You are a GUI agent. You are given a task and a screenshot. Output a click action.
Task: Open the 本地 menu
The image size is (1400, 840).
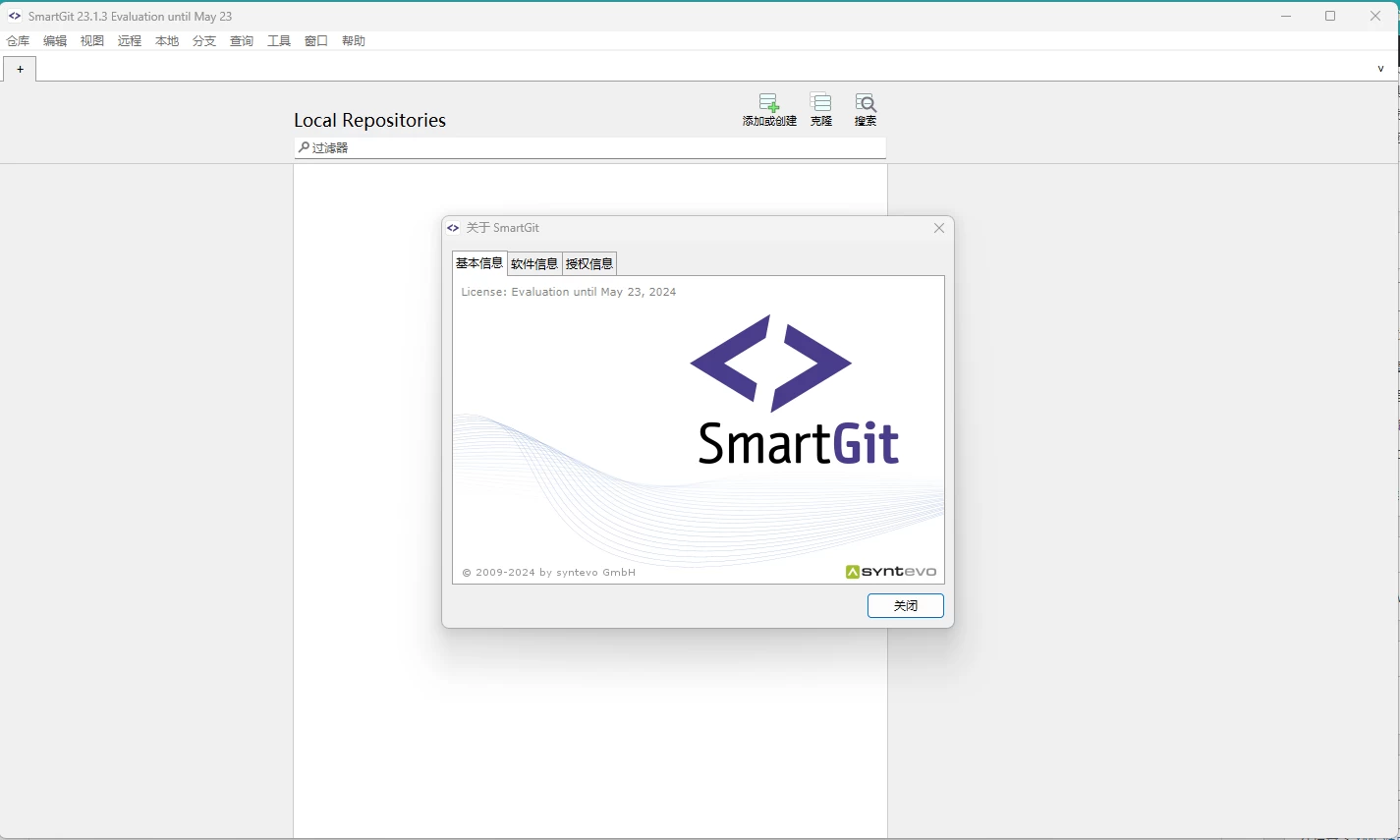167,41
